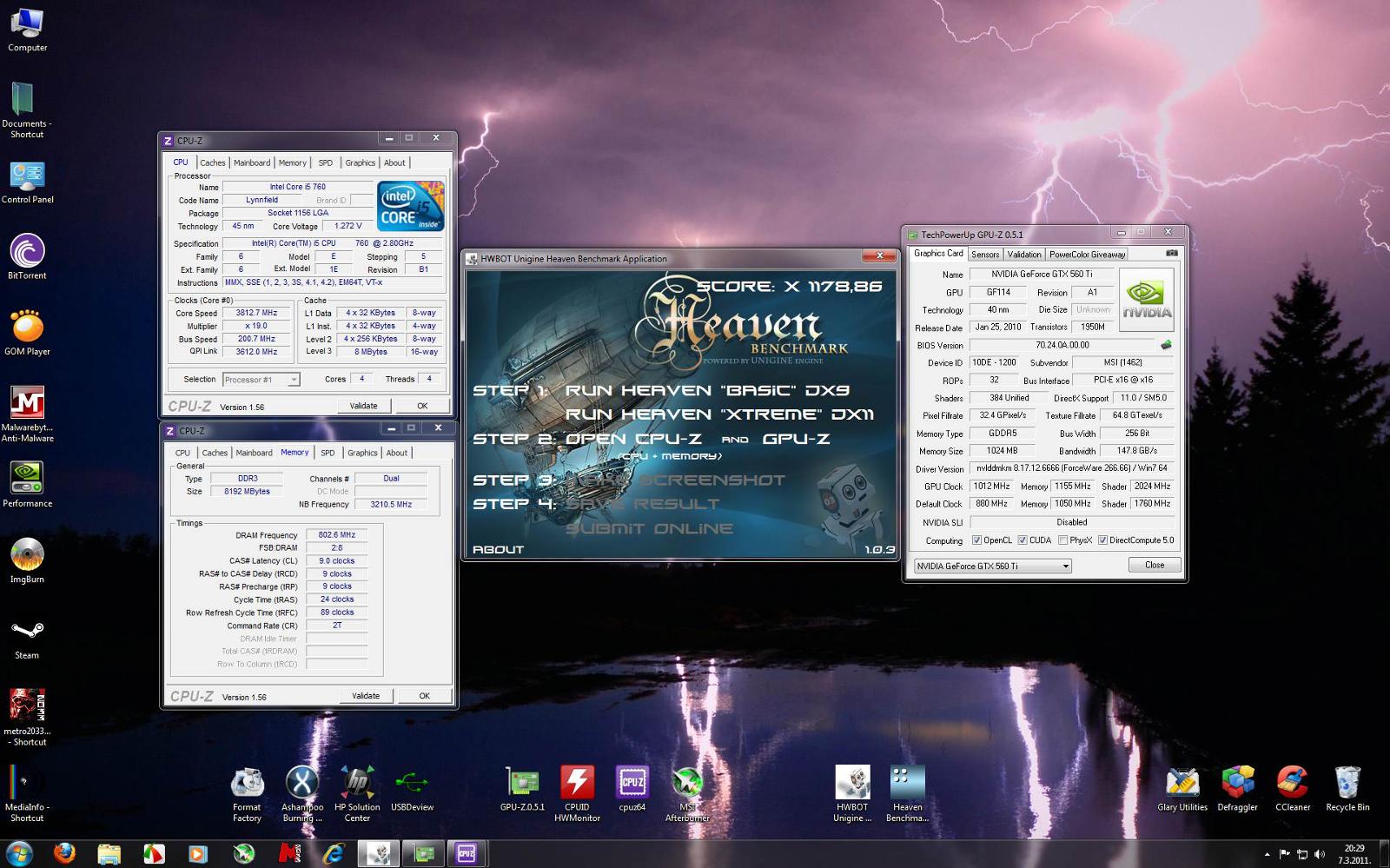Open Internet Explorer taskbar icon
The height and width of the screenshot is (868, 1390).
tap(334, 853)
